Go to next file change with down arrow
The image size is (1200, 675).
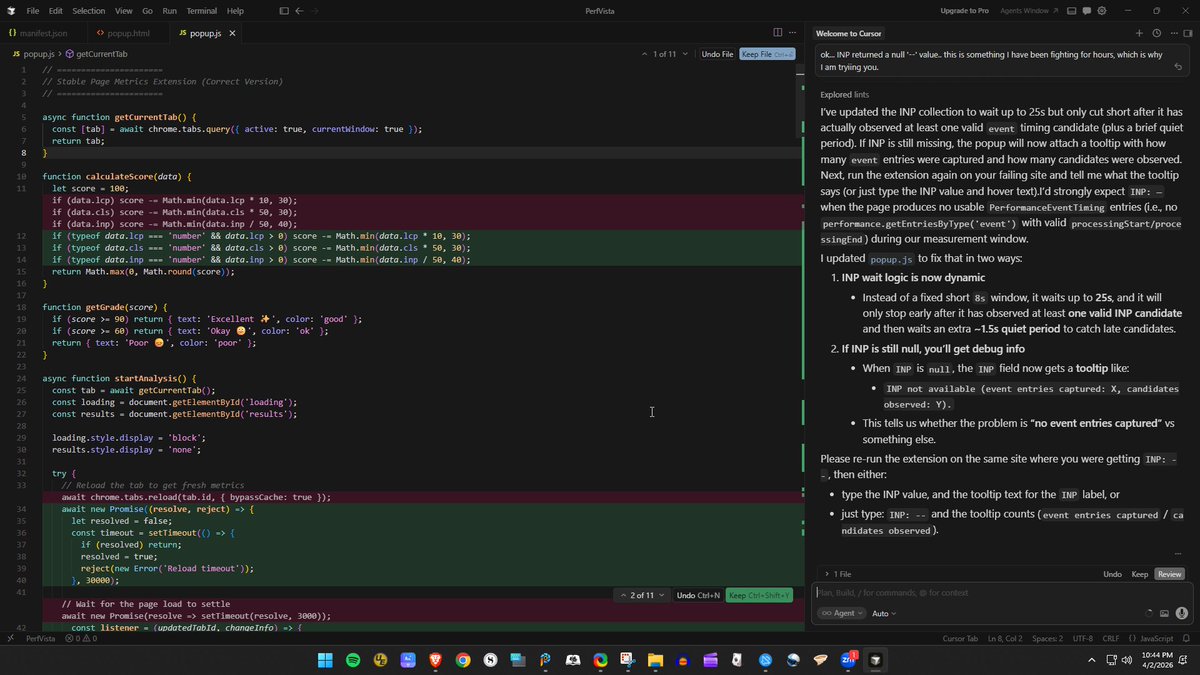686,54
